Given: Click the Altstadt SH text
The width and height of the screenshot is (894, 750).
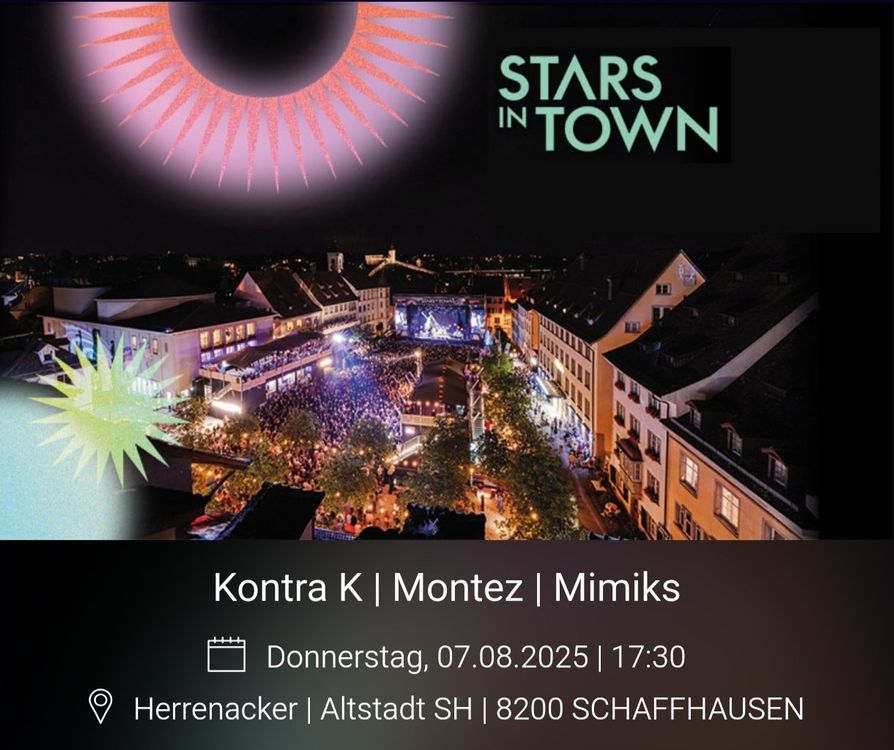Looking at the screenshot, I should tap(396, 709).
